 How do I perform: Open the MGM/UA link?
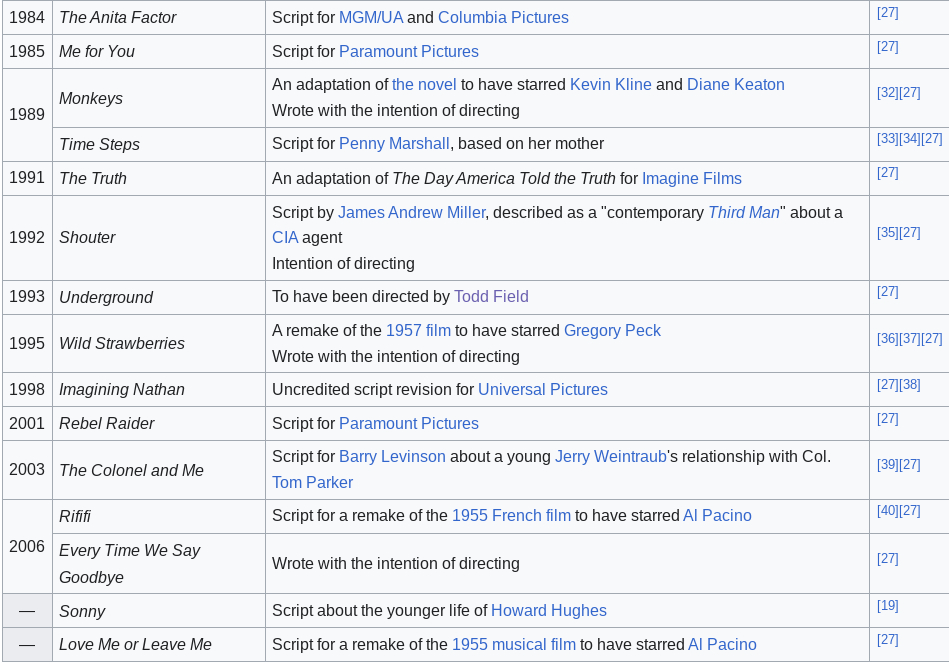click(x=371, y=18)
